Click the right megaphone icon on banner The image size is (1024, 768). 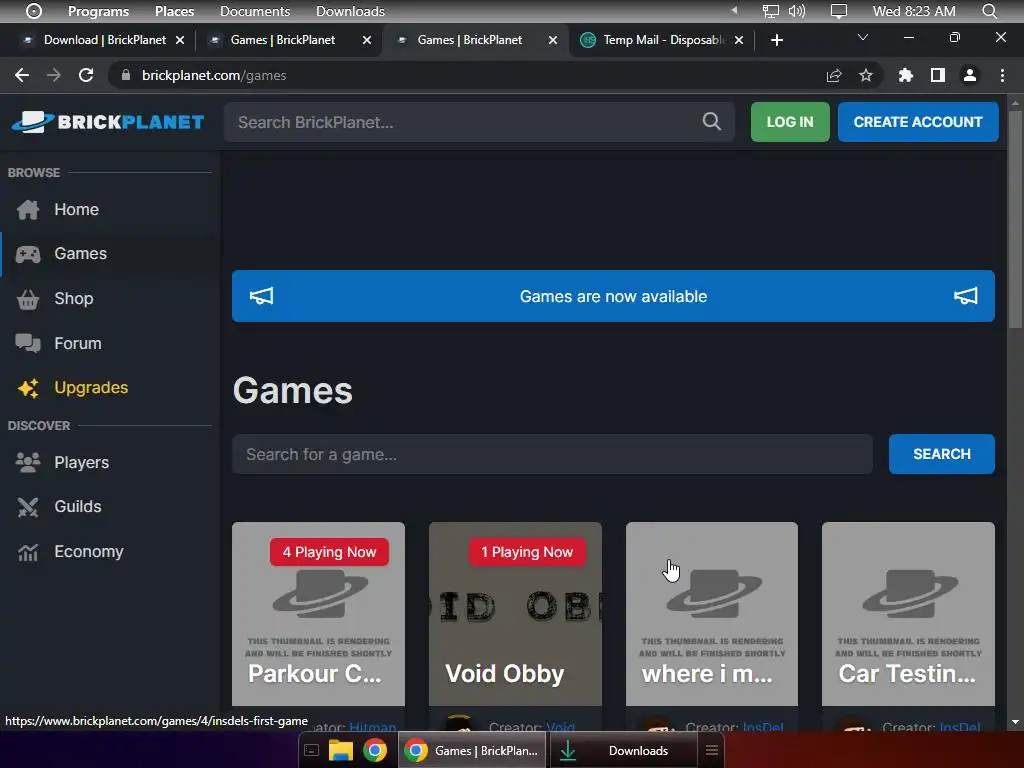(x=965, y=296)
